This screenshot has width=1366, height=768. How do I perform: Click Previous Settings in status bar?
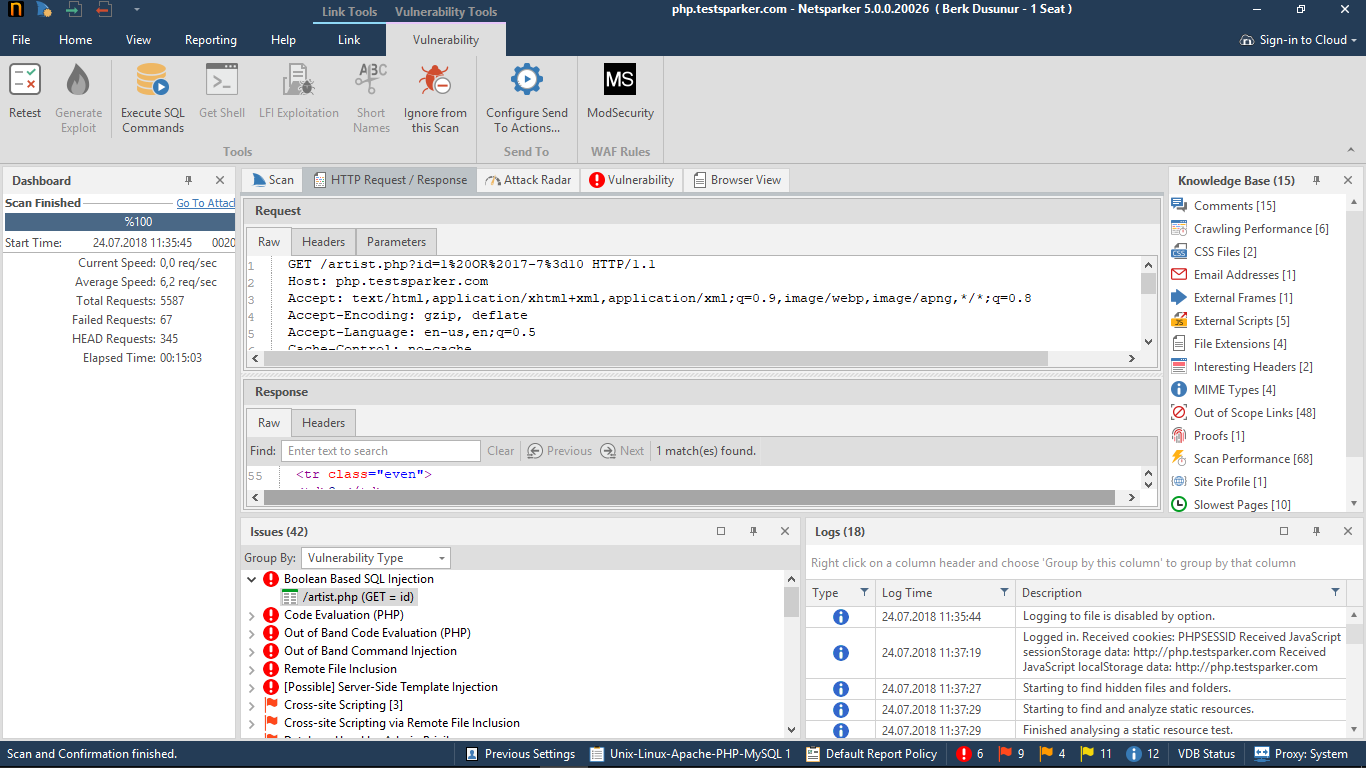520,754
